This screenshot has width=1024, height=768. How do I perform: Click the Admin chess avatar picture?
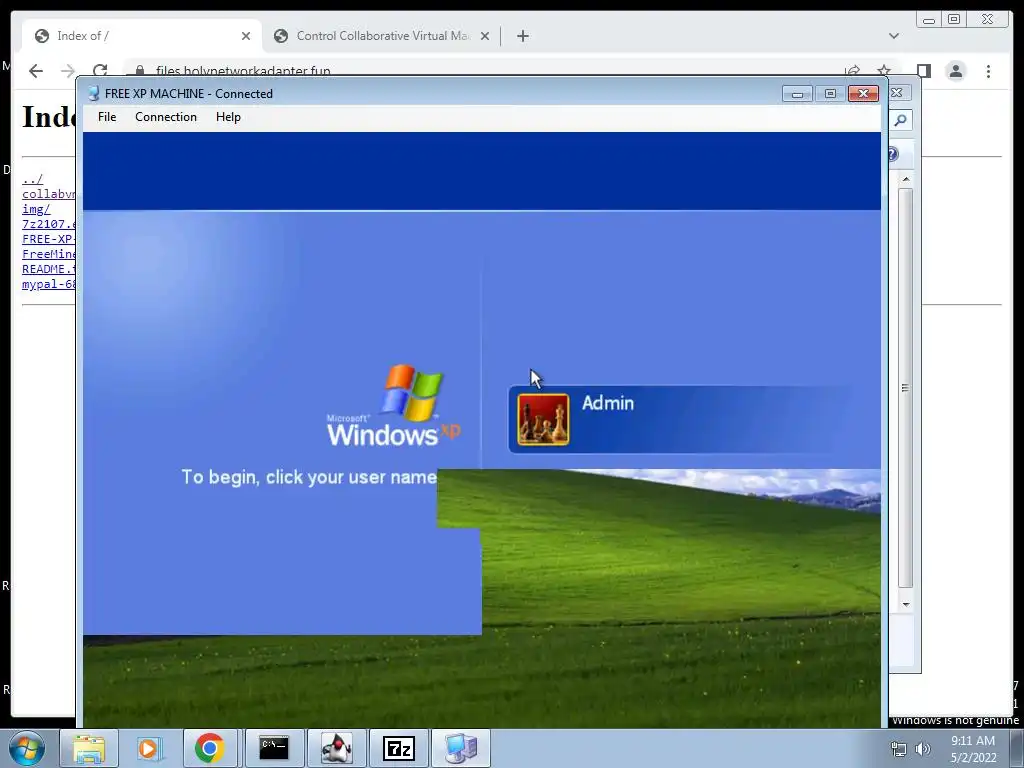click(x=543, y=419)
